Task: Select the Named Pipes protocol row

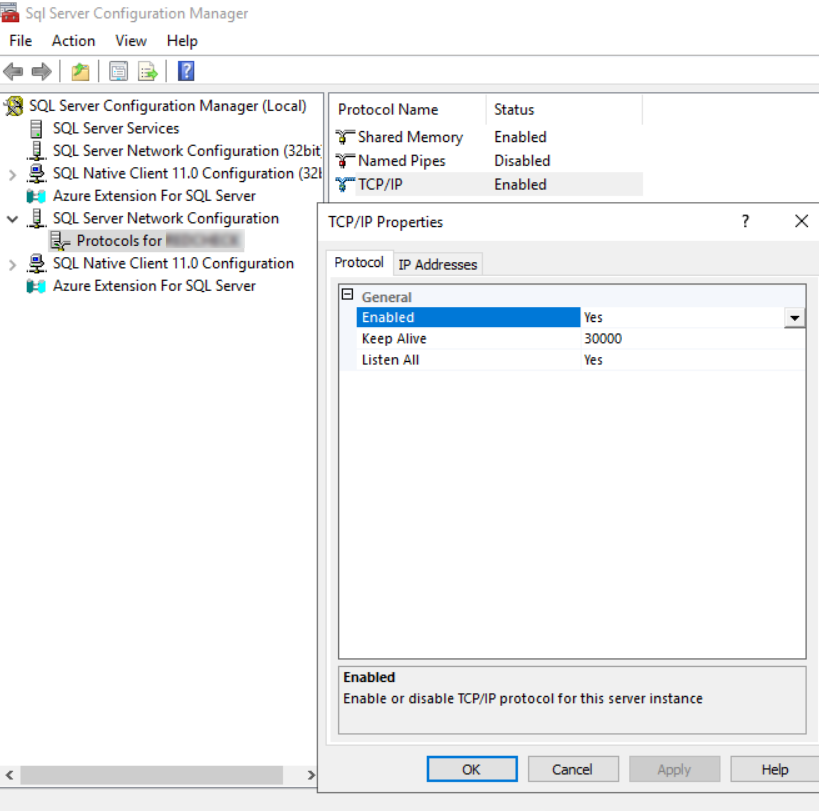Action: pyautogui.click(x=405, y=160)
